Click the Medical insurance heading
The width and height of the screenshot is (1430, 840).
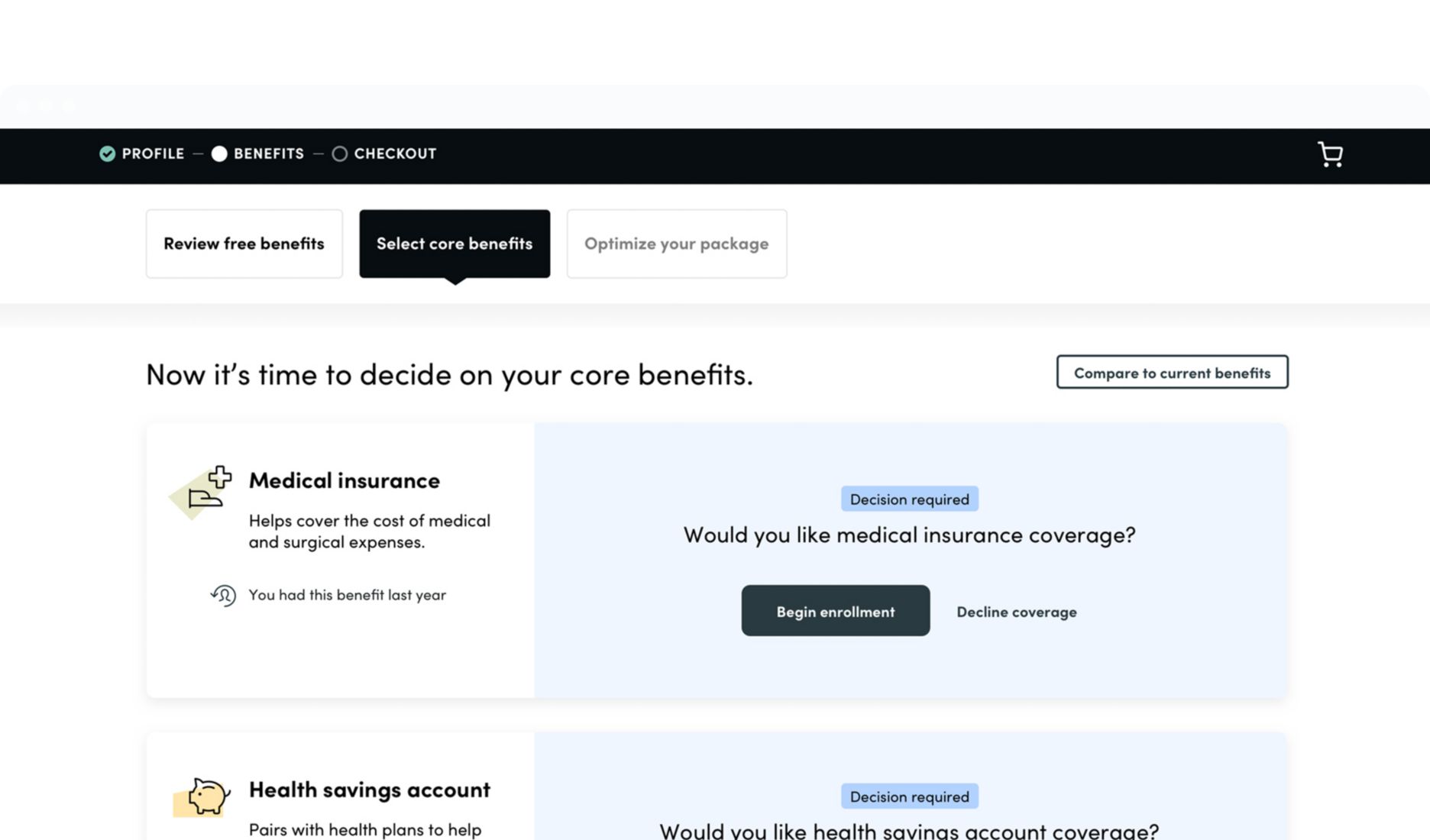[345, 480]
